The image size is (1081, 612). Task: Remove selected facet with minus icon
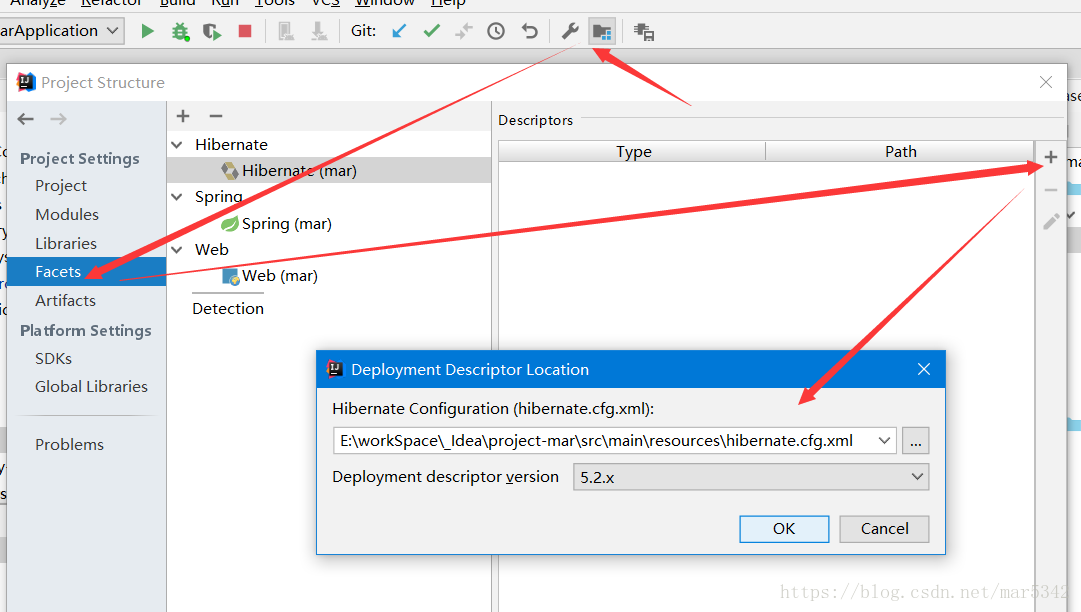216,116
